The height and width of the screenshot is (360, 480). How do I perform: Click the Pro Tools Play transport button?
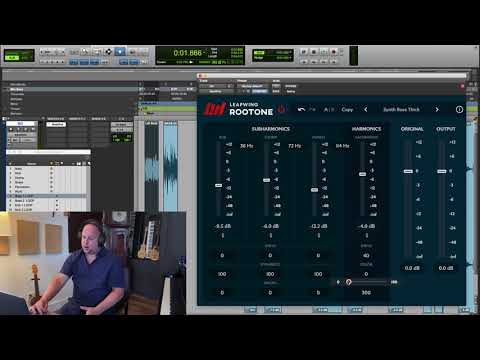click(323, 52)
